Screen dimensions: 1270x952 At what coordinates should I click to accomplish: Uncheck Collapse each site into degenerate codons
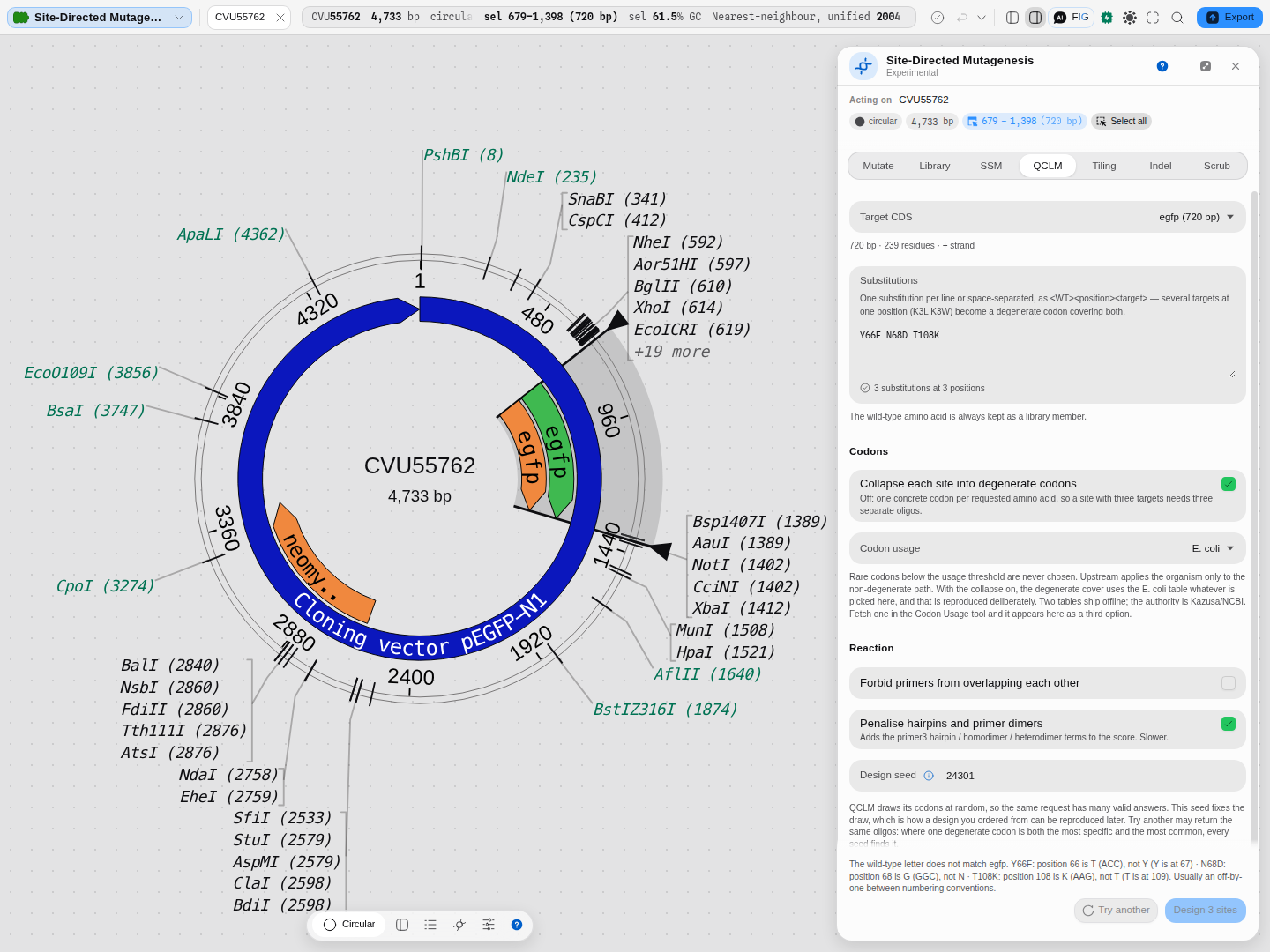(x=1229, y=484)
